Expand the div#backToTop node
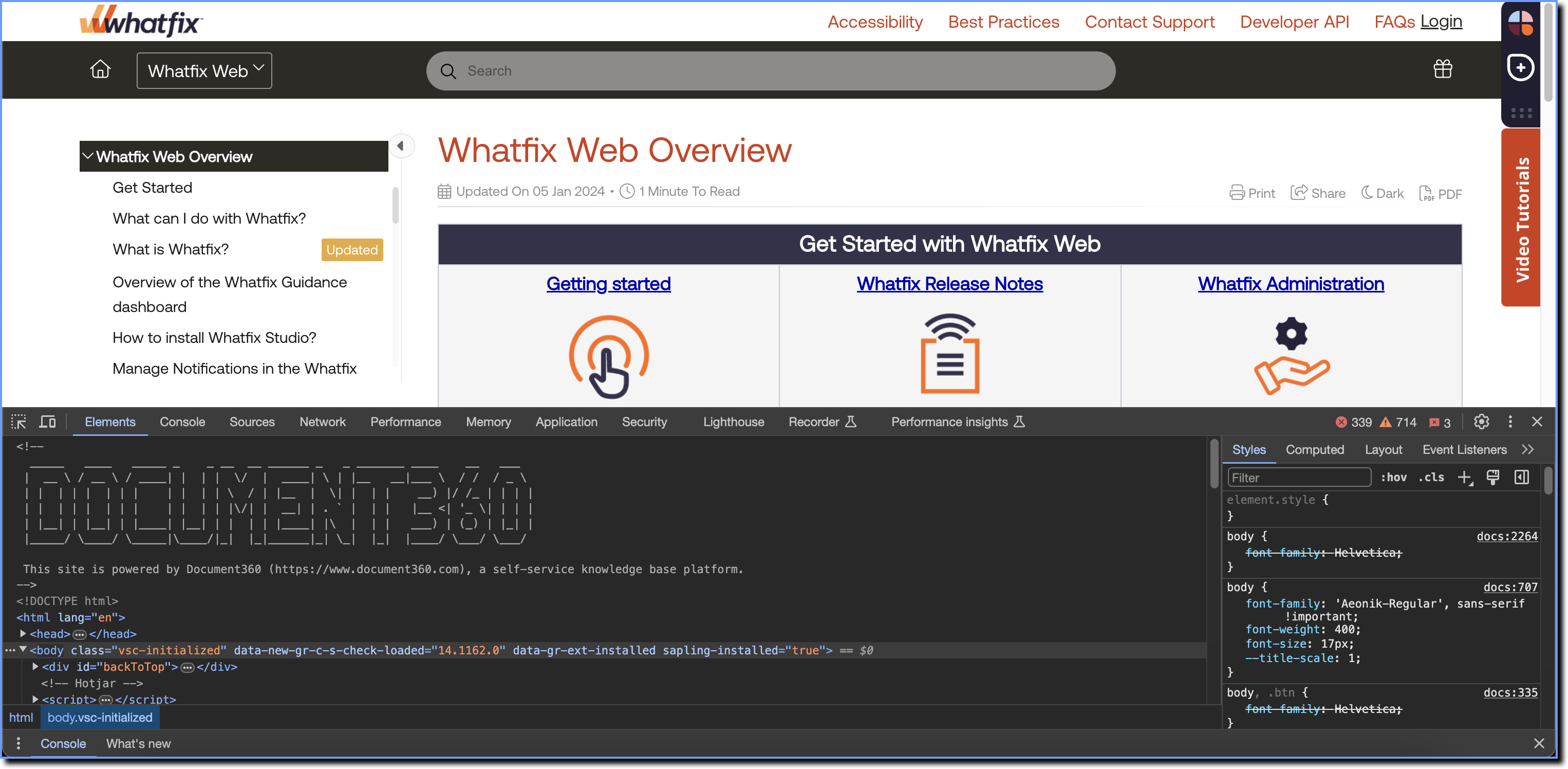 (x=35, y=666)
